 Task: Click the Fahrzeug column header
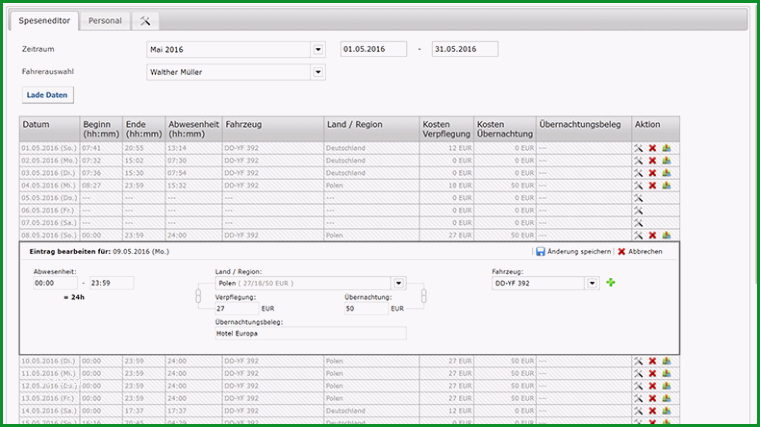(x=273, y=129)
